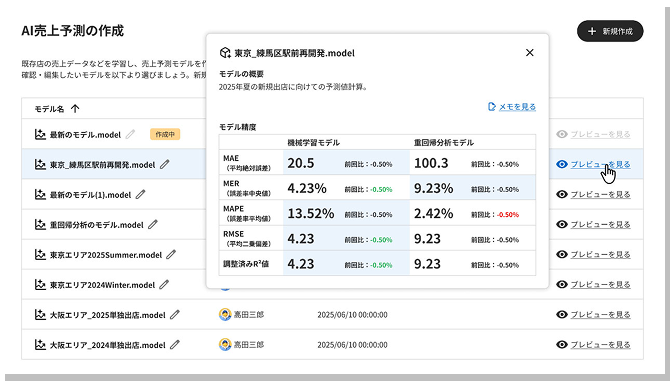The height and width of the screenshot is (381, 670).
Task: Click the 重回帰分析モデル column header
Action: (444, 143)
